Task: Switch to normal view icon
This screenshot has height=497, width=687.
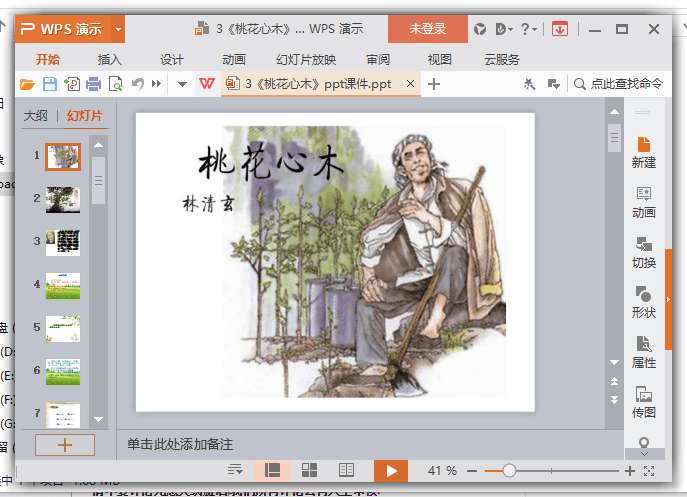Action: pos(272,471)
